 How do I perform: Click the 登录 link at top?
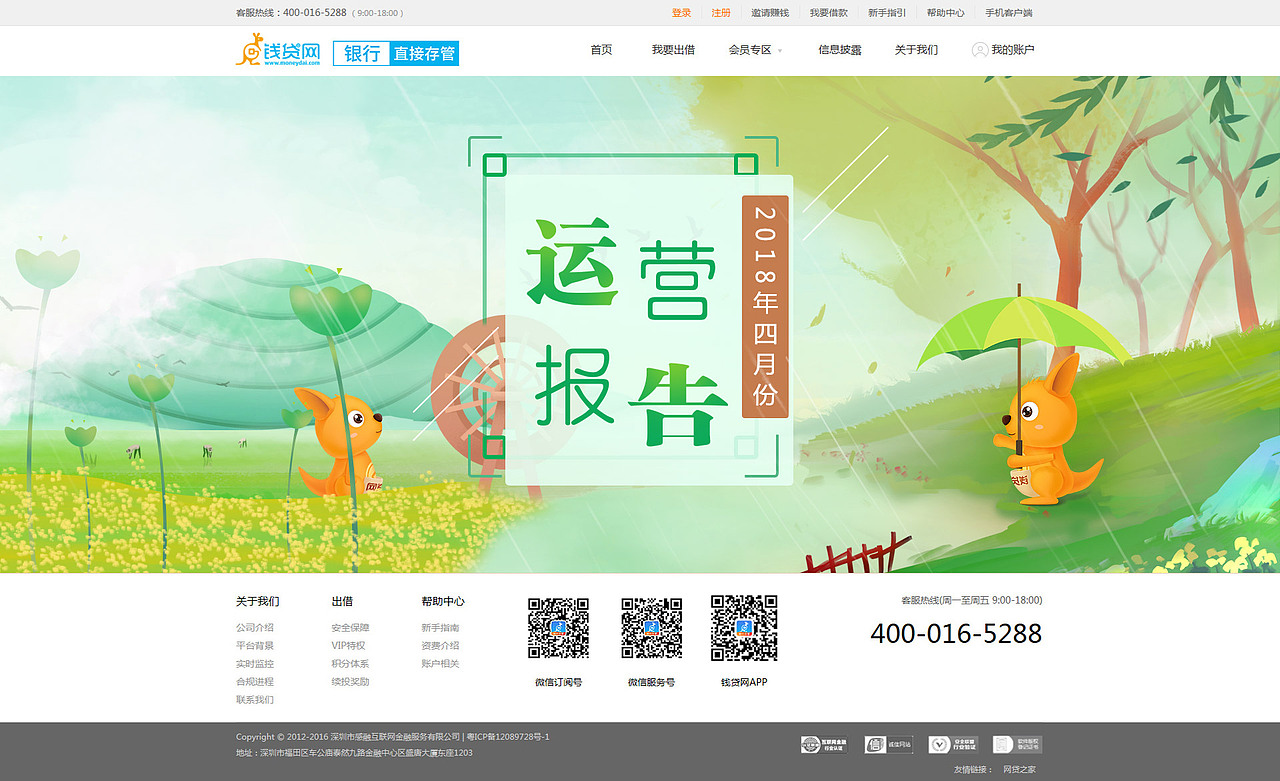tap(681, 13)
